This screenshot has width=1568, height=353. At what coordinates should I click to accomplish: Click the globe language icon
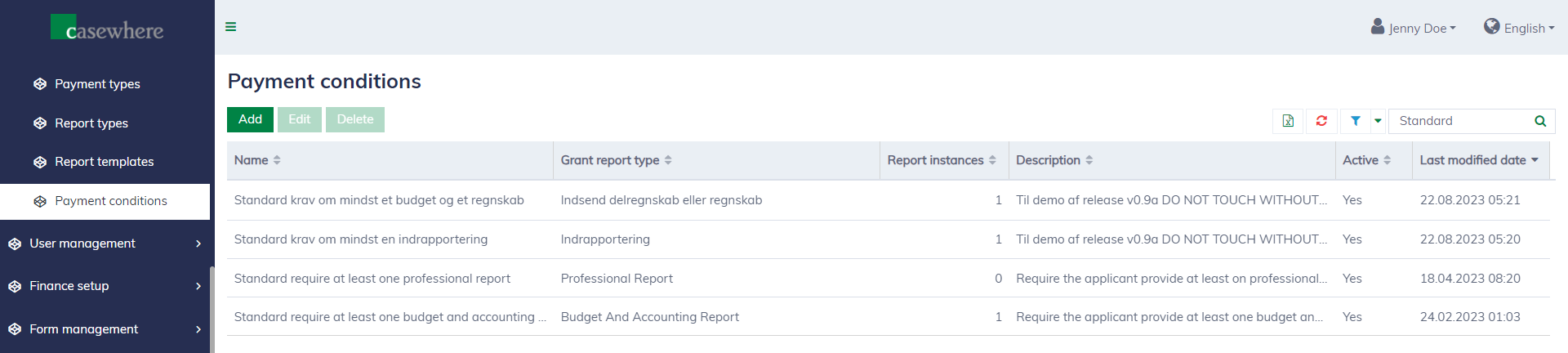pyautogui.click(x=1492, y=27)
